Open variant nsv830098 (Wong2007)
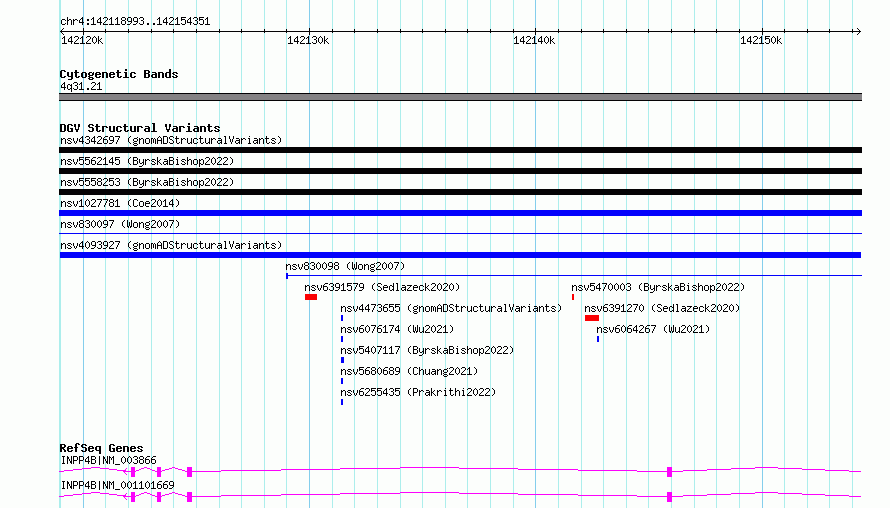The height and width of the screenshot is (508, 890). 345,266
